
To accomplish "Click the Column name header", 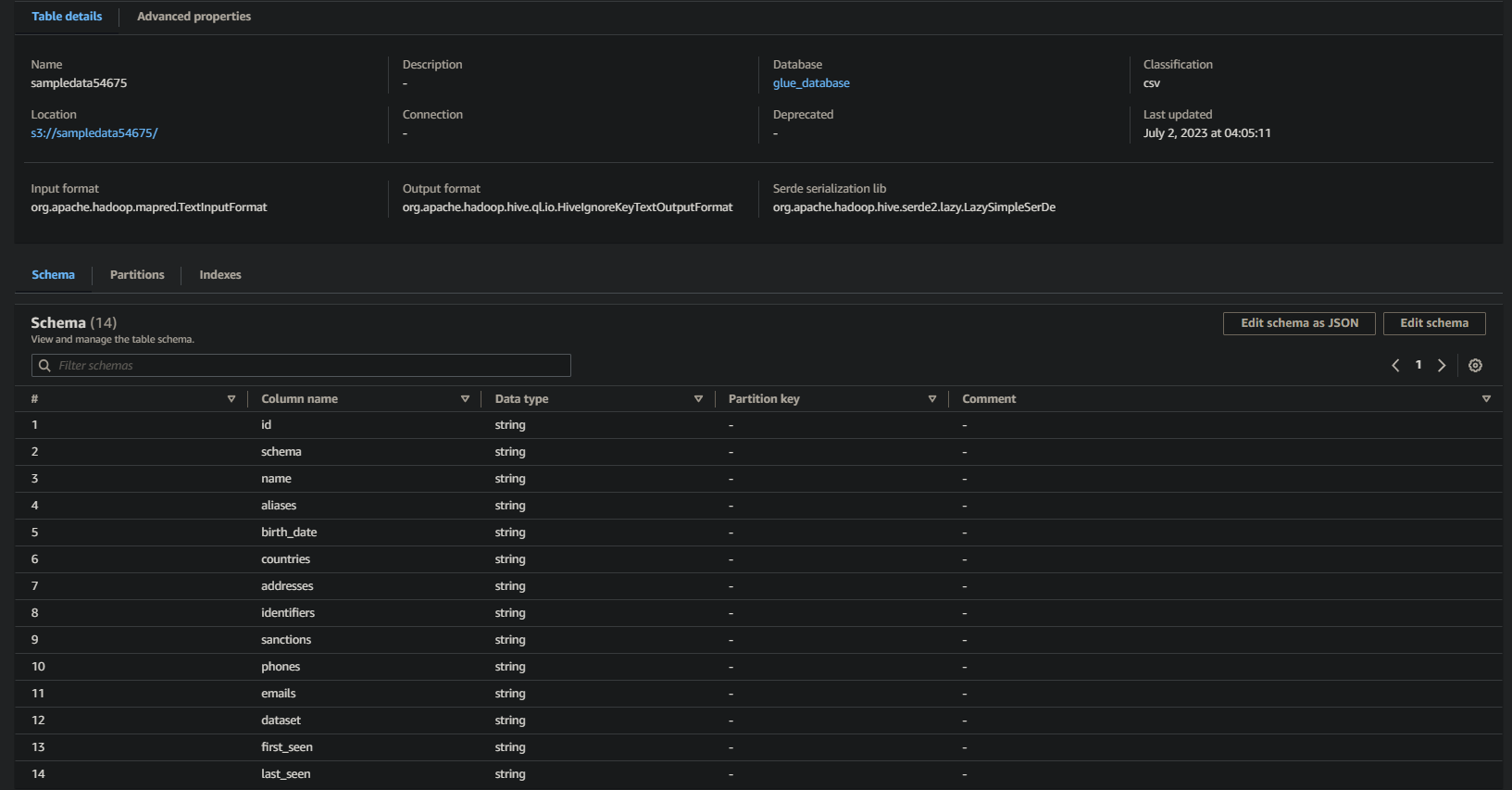I will tap(299, 399).
